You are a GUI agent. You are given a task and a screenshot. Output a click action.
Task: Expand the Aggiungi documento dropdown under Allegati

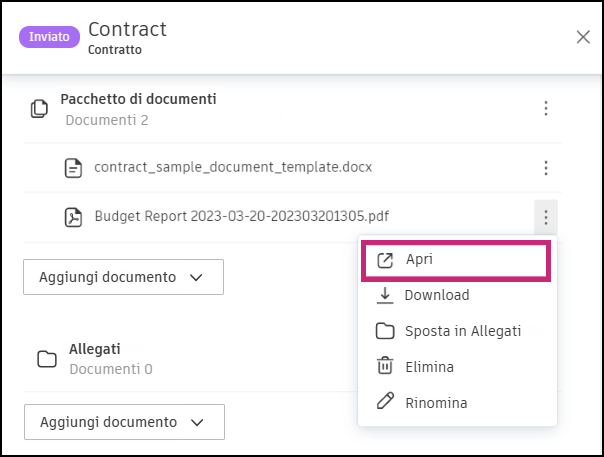pyautogui.click(x=123, y=422)
